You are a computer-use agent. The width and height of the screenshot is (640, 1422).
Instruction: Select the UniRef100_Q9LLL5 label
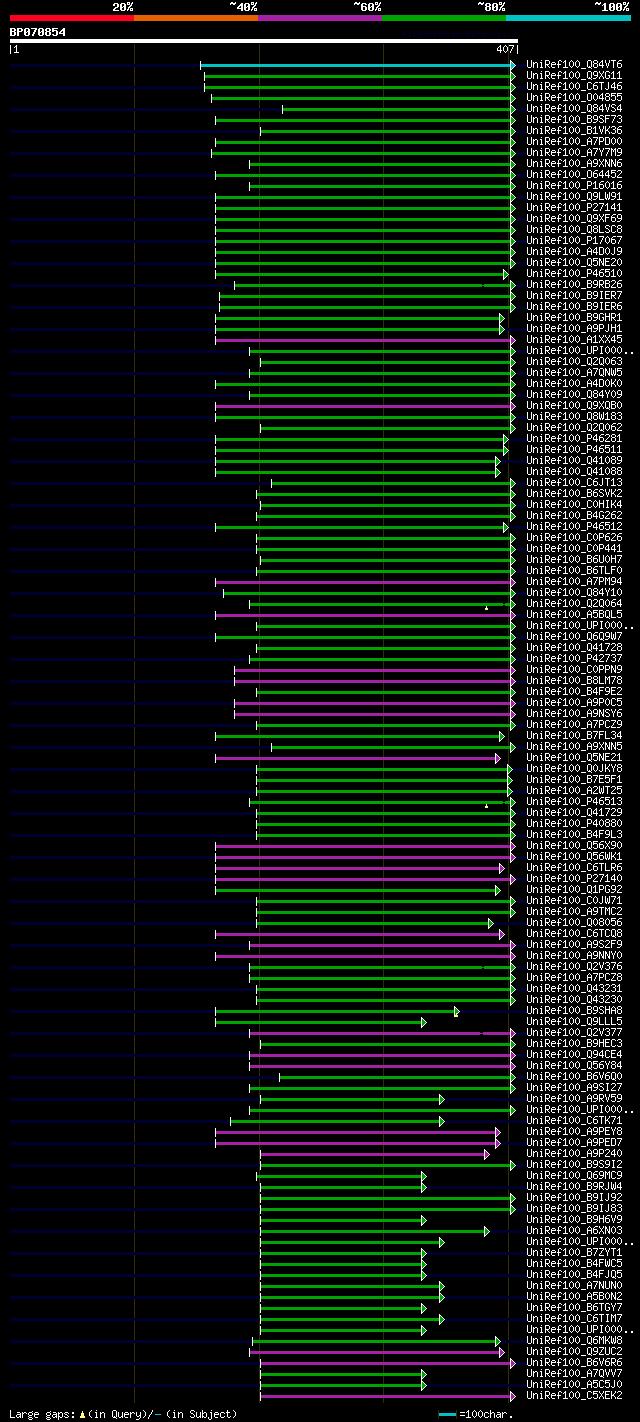pos(573,1022)
